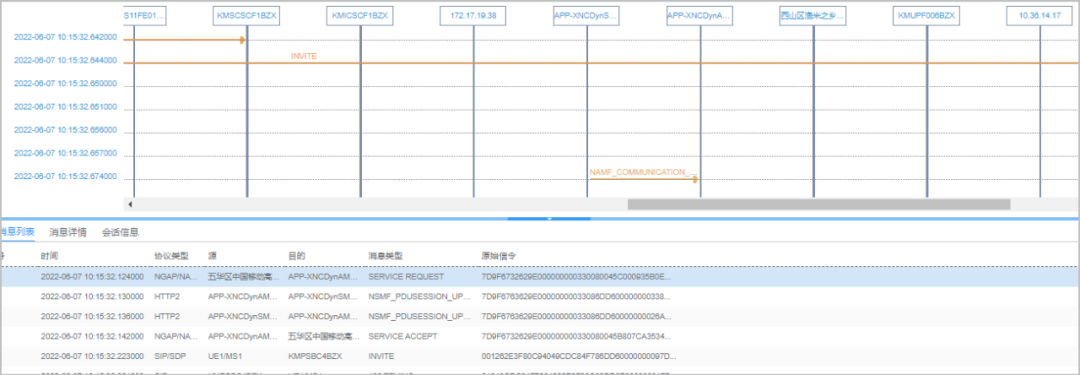Click timestamp 10:15:32.674000 in the diagram
Viewport: 1080px width, 375px height.
[65, 176]
